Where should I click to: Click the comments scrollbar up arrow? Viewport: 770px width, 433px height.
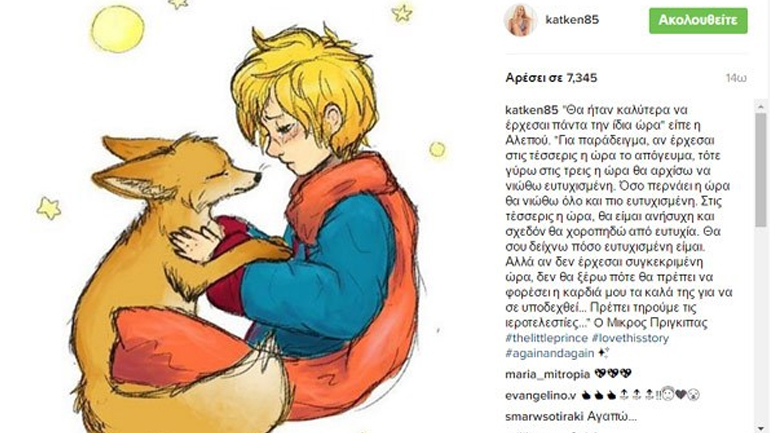(761, 106)
